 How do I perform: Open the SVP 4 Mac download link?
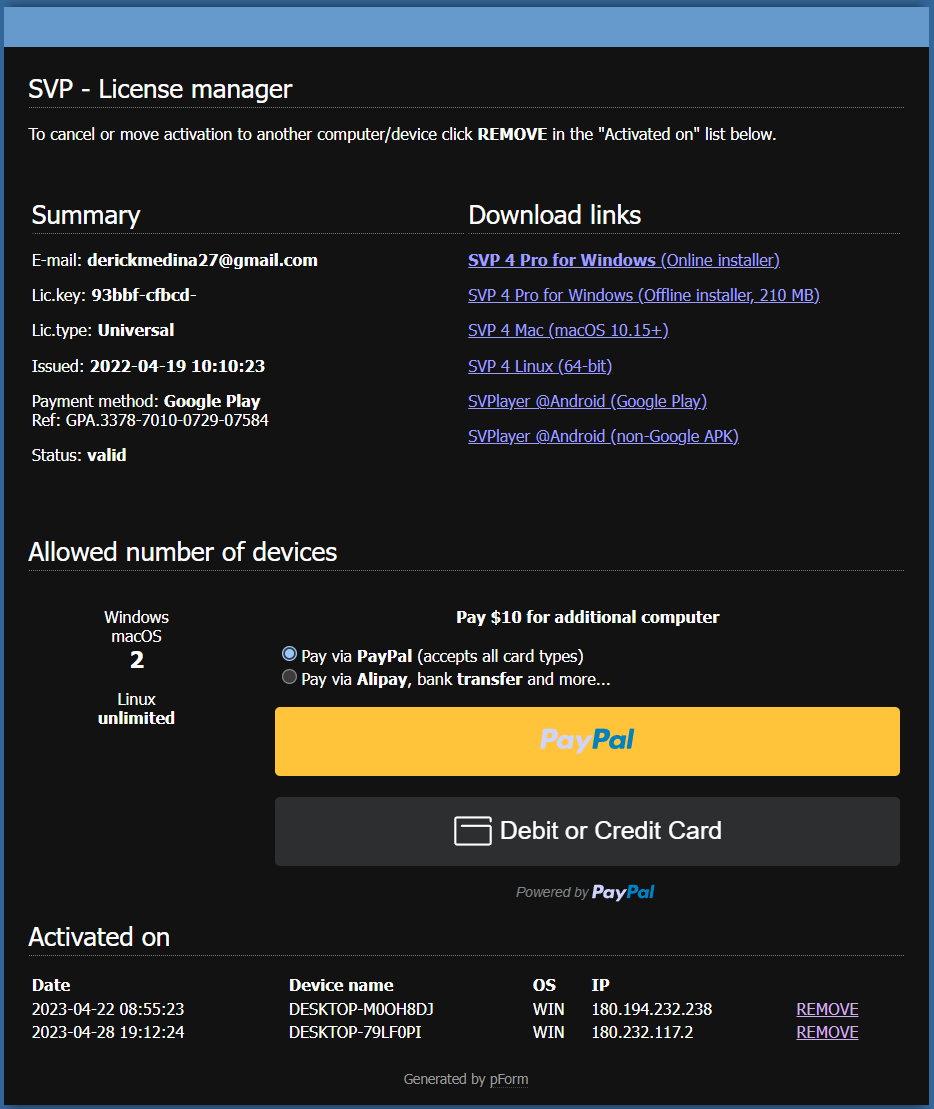click(x=568, y=330)
